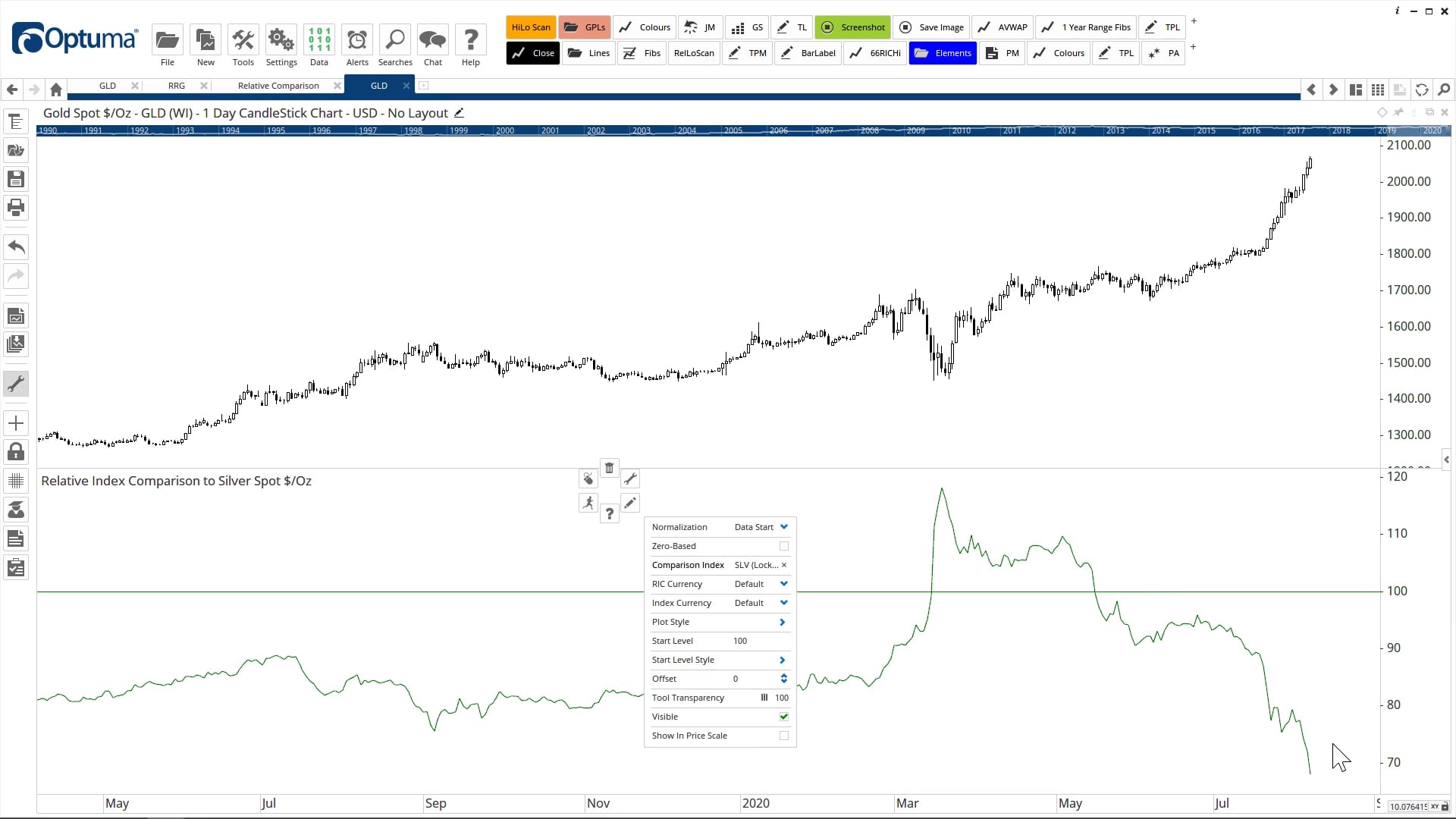Click the plus icon in left sidebar
This screenshot has height=819, width=1456.
(x=16, y=423)
